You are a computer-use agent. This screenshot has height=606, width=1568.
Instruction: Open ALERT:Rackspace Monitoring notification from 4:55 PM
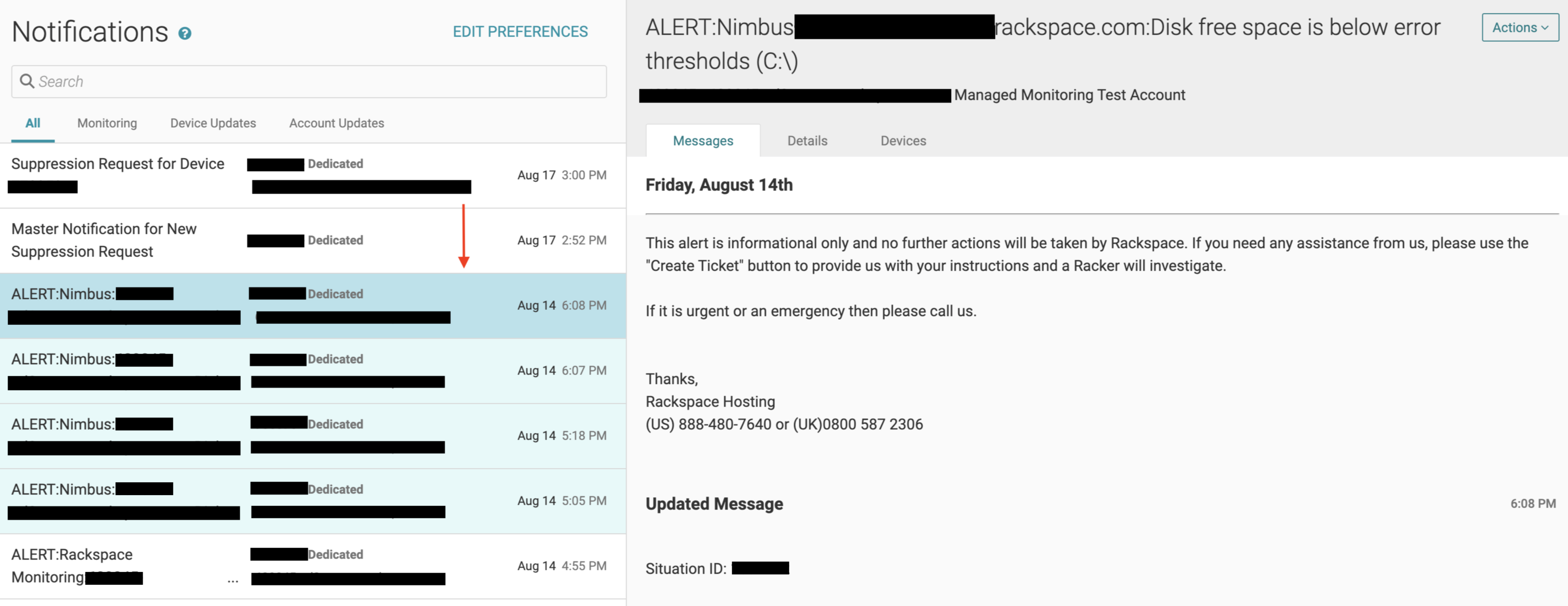coord(313,566)
